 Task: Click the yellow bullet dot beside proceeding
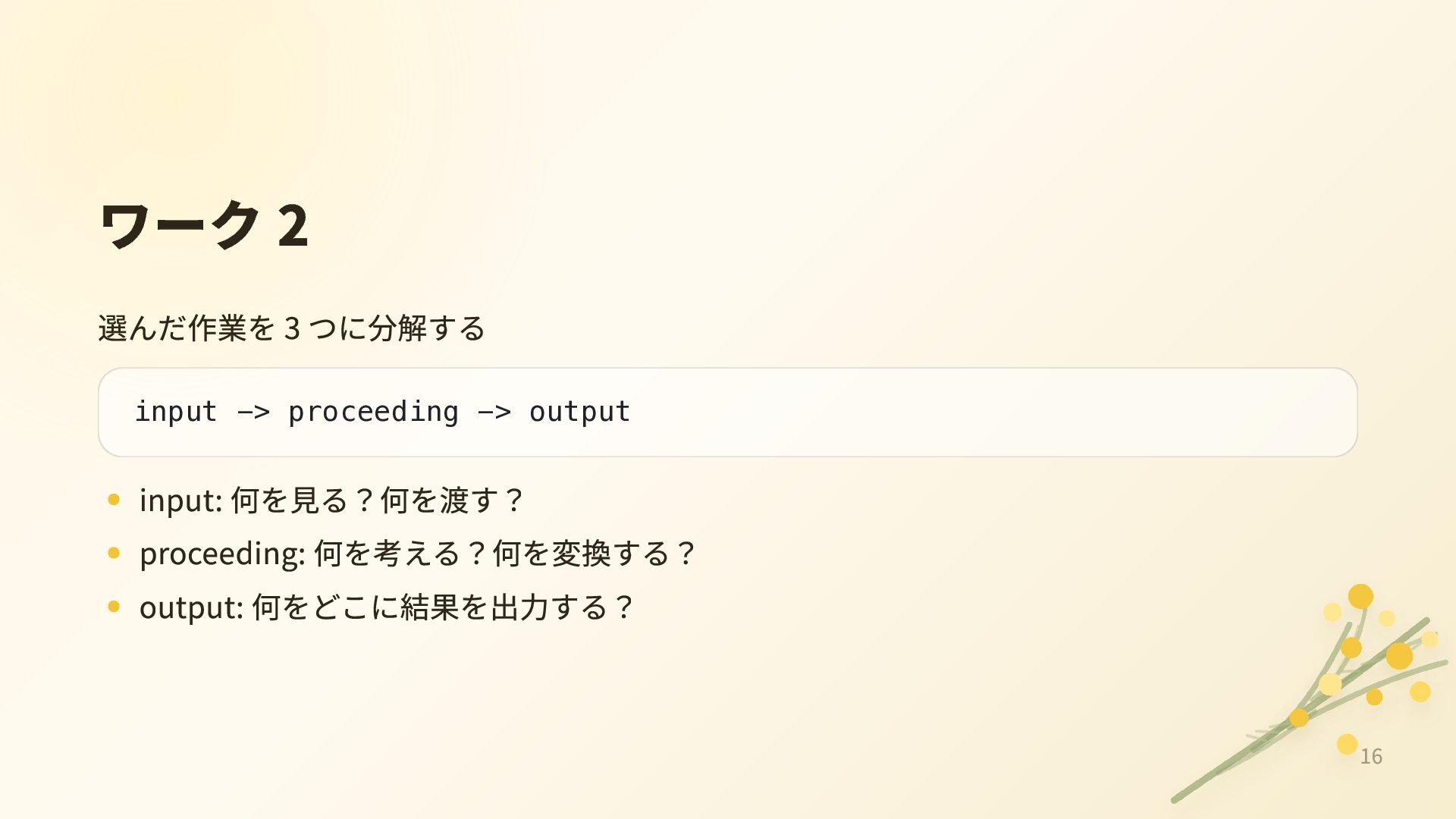coord(114,553)
